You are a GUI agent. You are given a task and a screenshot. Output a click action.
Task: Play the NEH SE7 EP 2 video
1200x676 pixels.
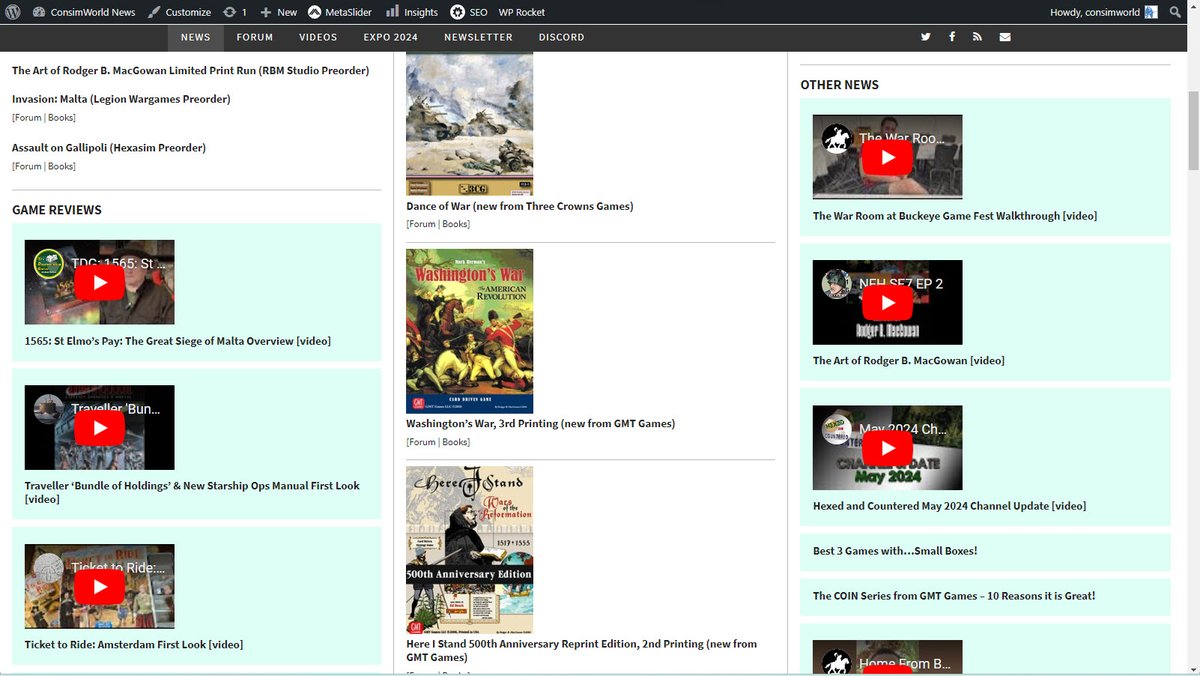[x=888, y=302]
